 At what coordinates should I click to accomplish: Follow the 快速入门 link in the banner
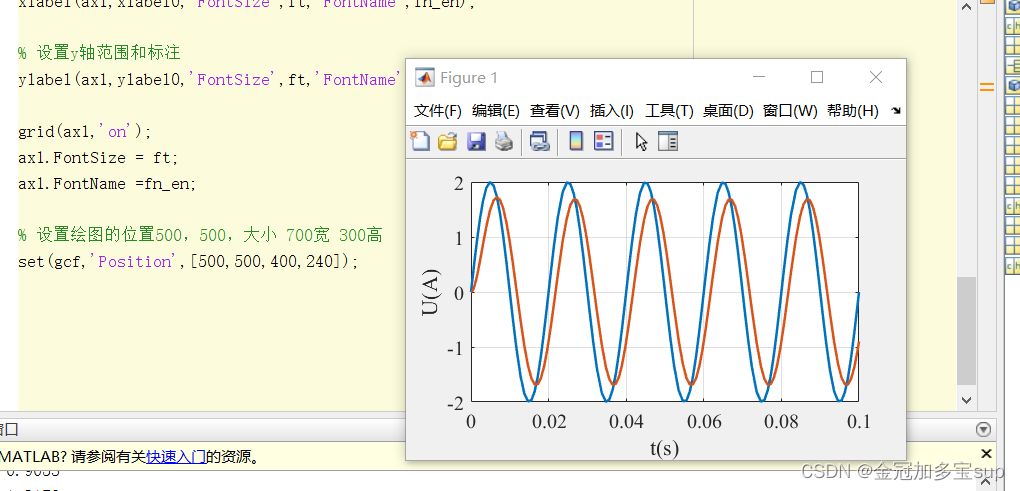click(x=176, y=457)
